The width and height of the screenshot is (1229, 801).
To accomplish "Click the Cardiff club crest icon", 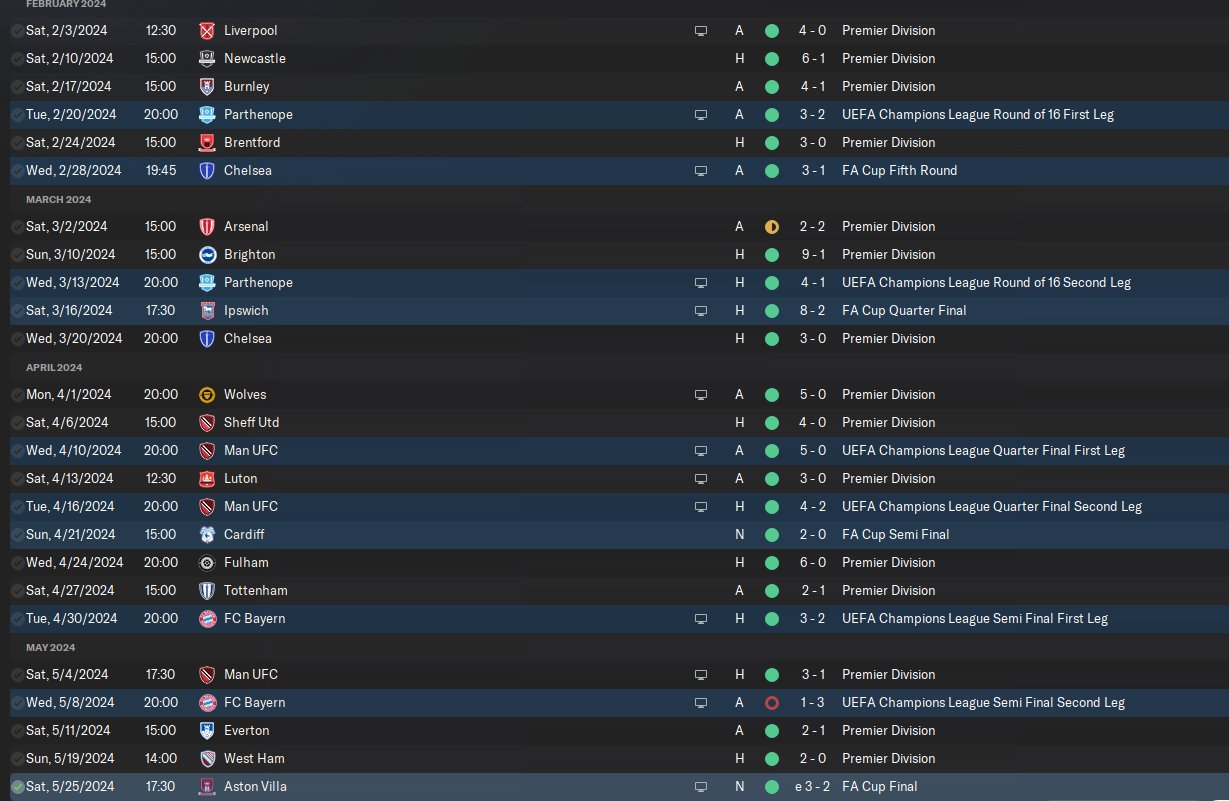I will (x=207, y=535).
